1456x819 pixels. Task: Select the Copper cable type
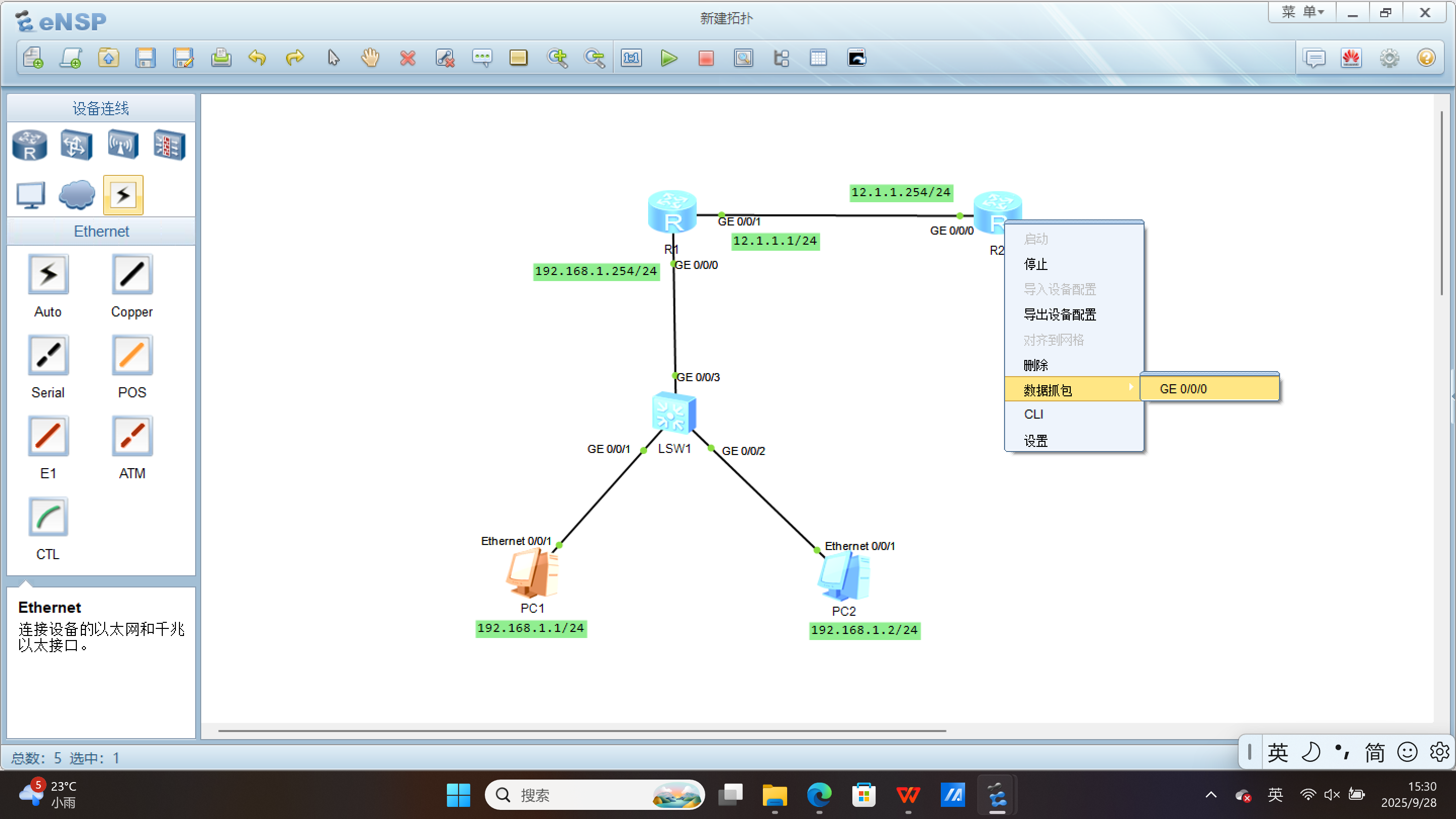click(x=131, y=275)
